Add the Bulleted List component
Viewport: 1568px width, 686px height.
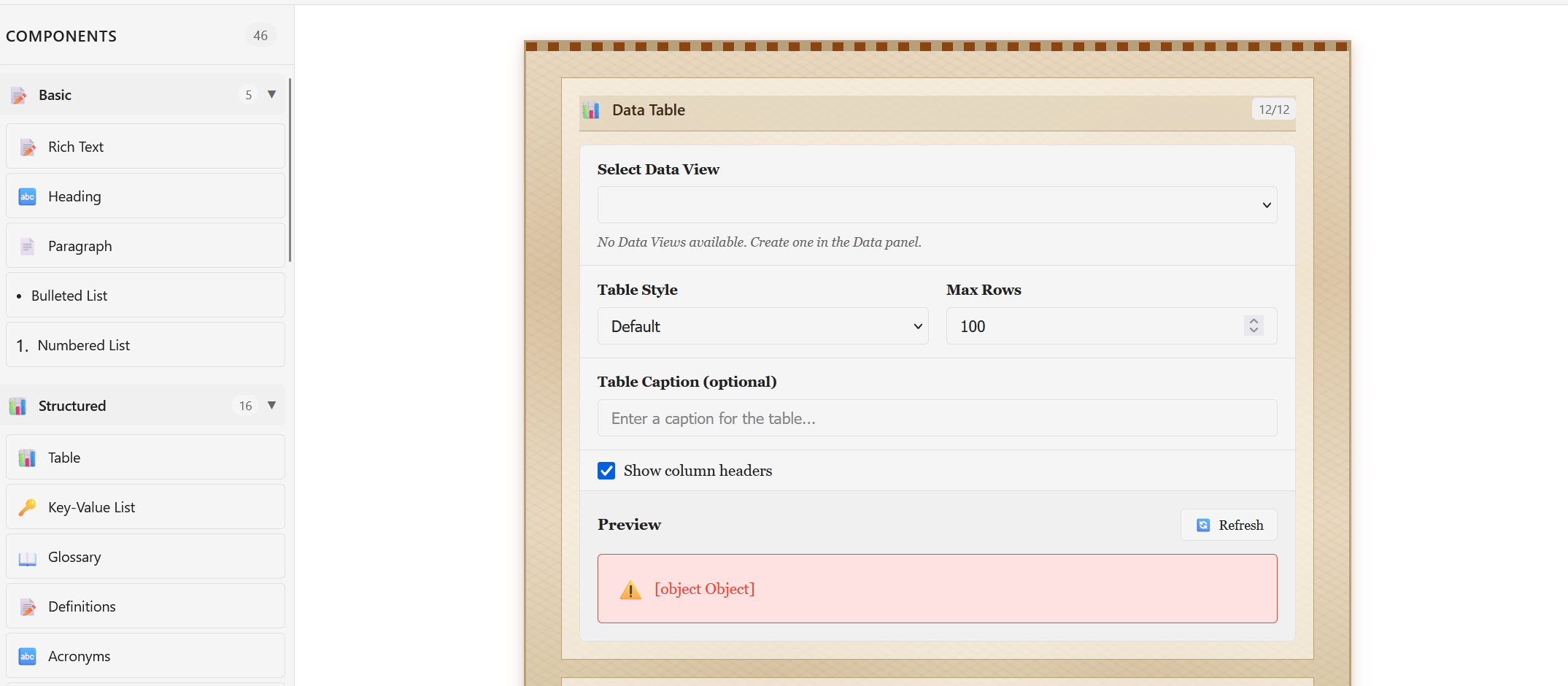145,296
